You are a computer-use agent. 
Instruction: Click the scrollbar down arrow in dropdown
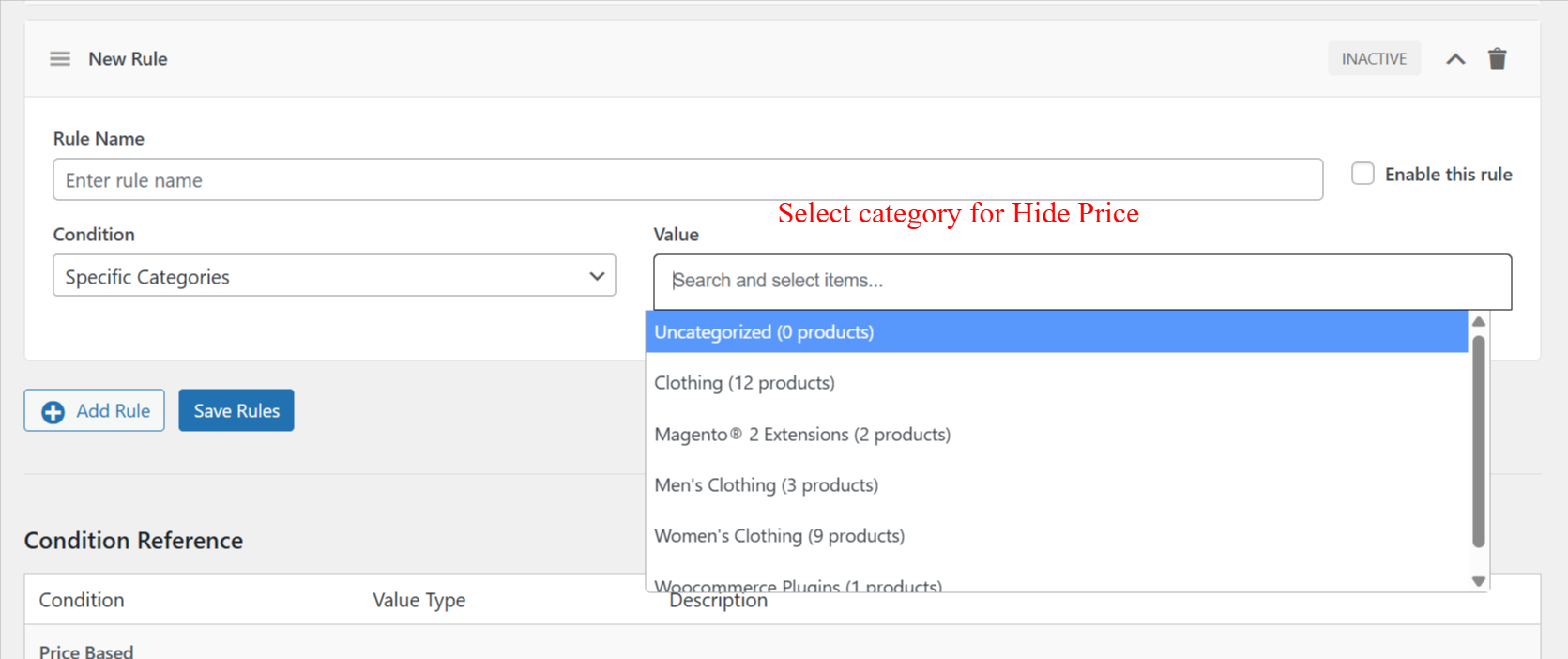[1479, 581]
